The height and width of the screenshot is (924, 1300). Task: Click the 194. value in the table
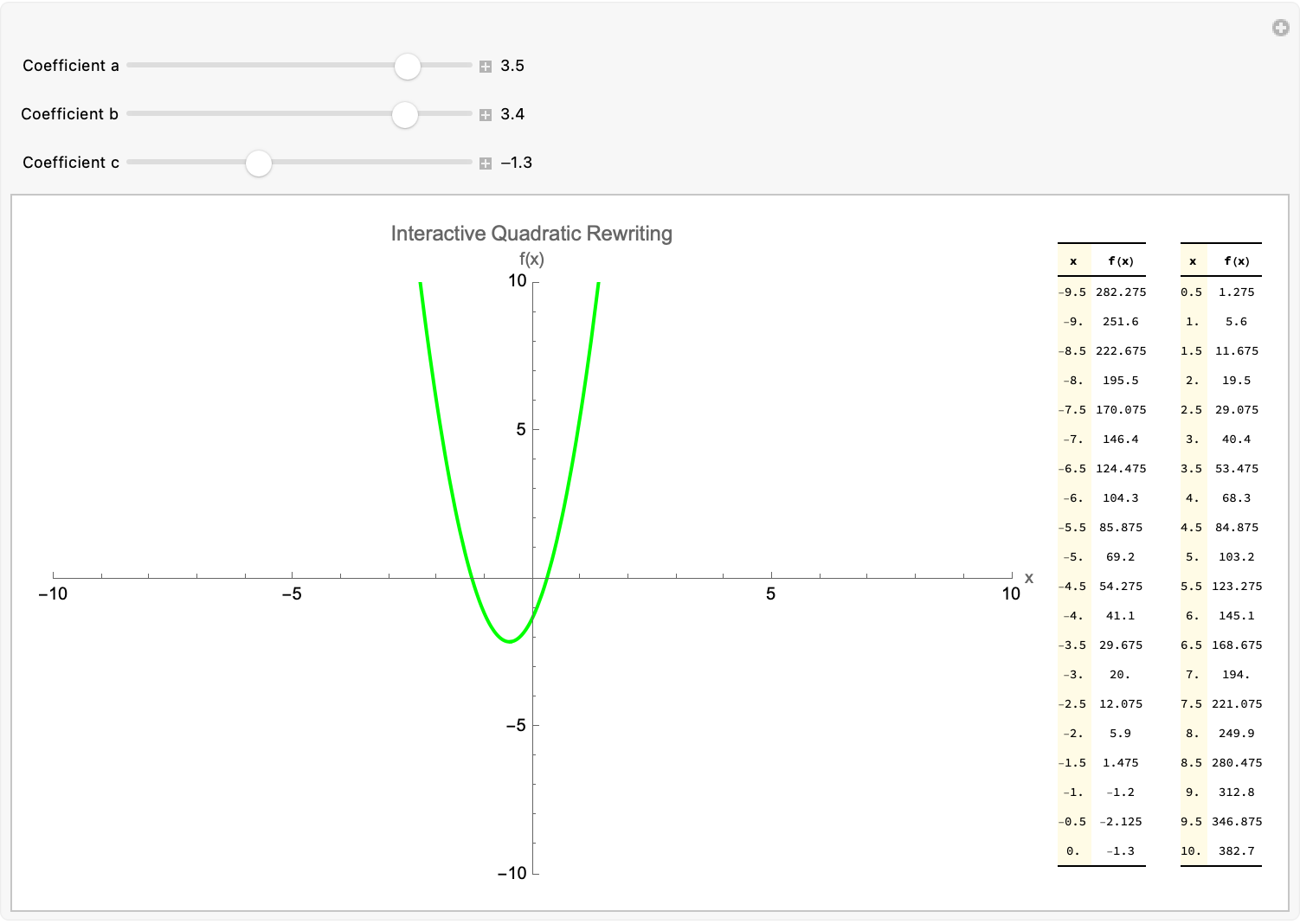[x=1235, y=675]
